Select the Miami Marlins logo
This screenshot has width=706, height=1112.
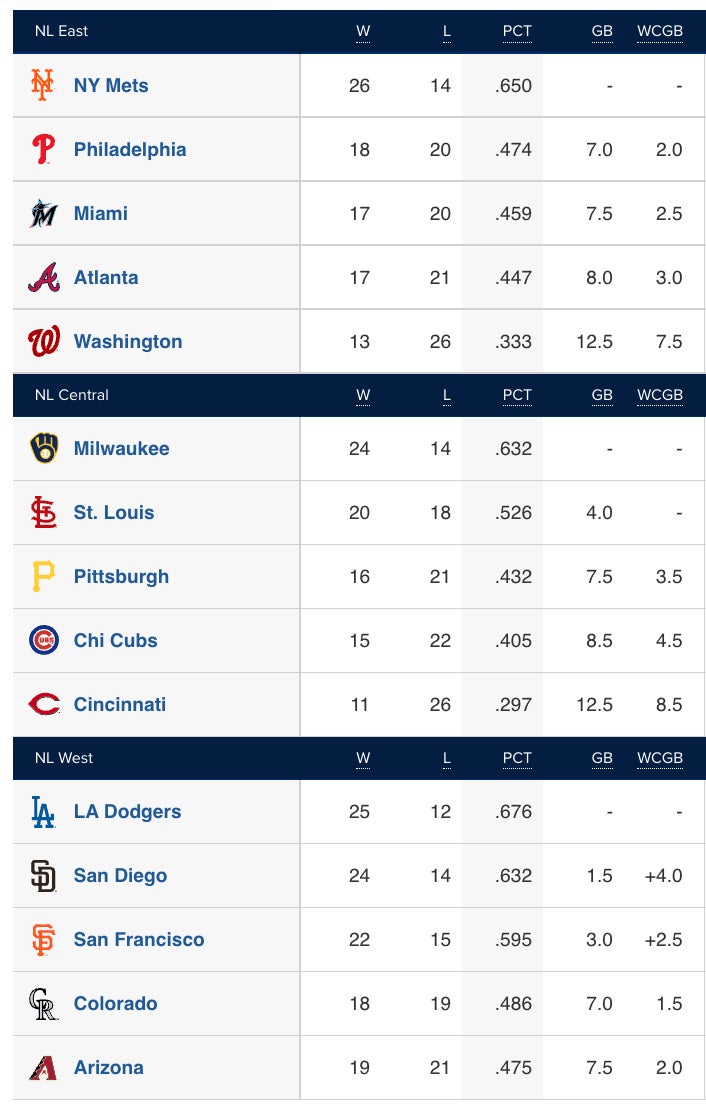click(43, 213)
